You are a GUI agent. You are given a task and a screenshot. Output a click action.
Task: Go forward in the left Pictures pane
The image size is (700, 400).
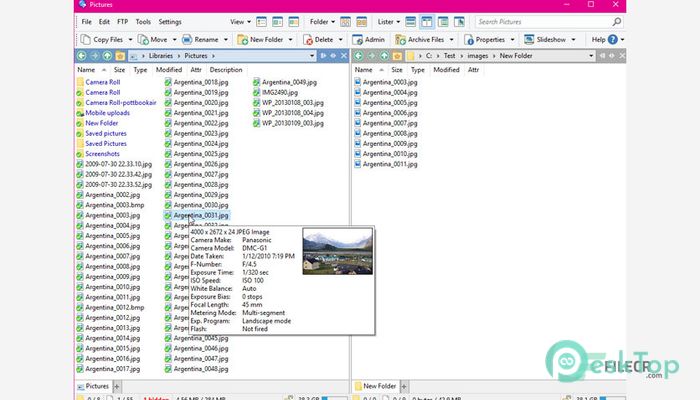pyautogui.click(x=94, y=56)
